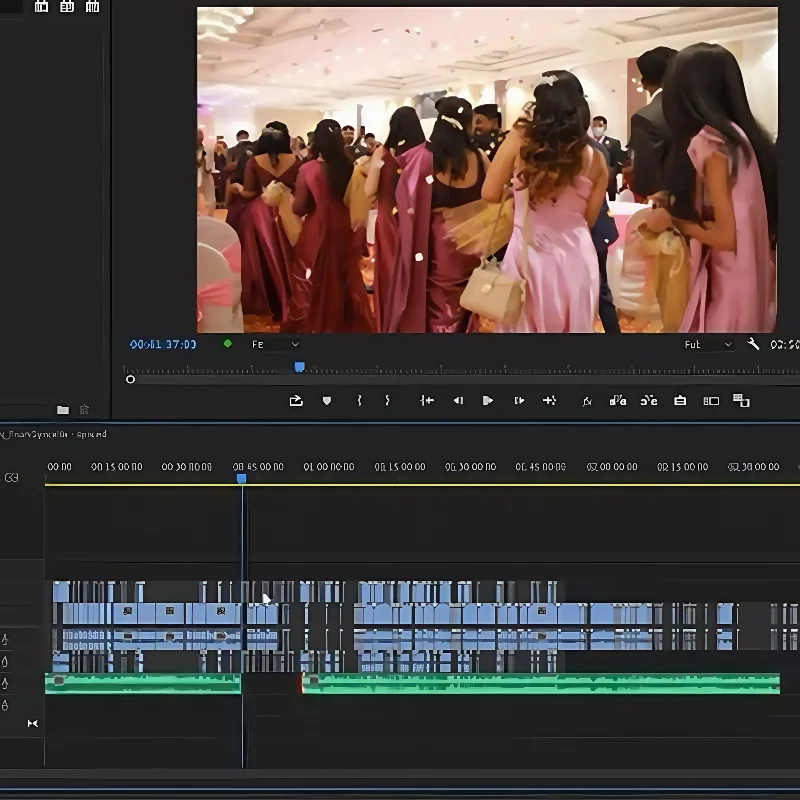
Task: Click the New Bin folder icon
Action: [x=63, y=410]
